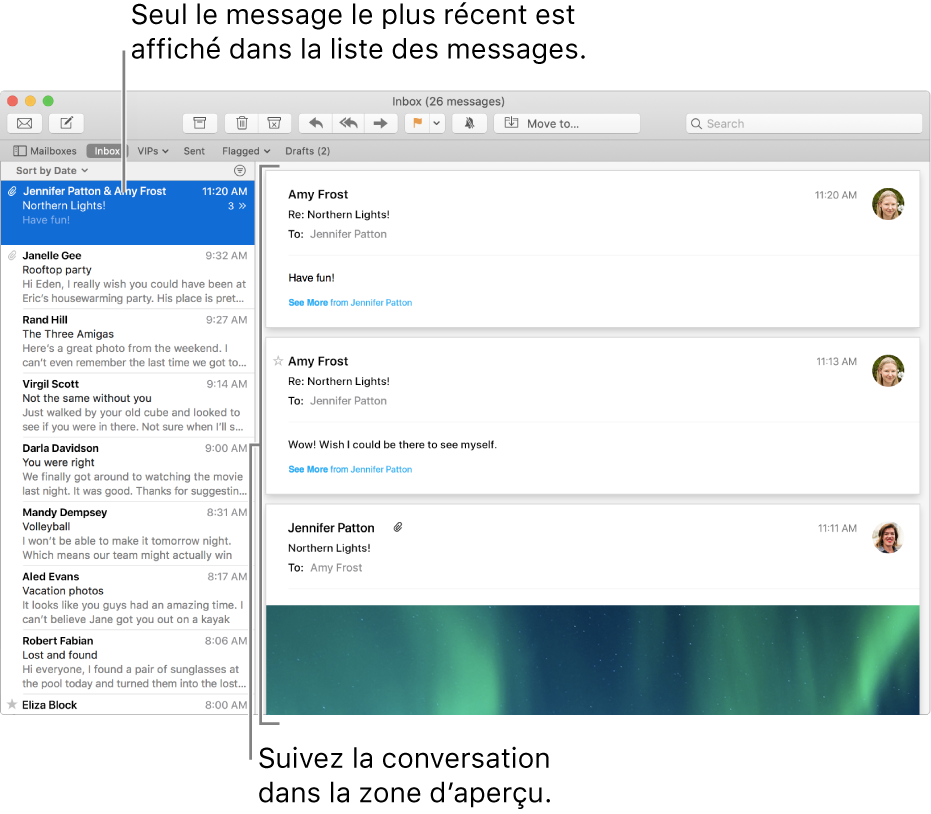Click Amy Frost's avatar in the 11:20 AM message

pyautogui.click(x=888, y=204)
